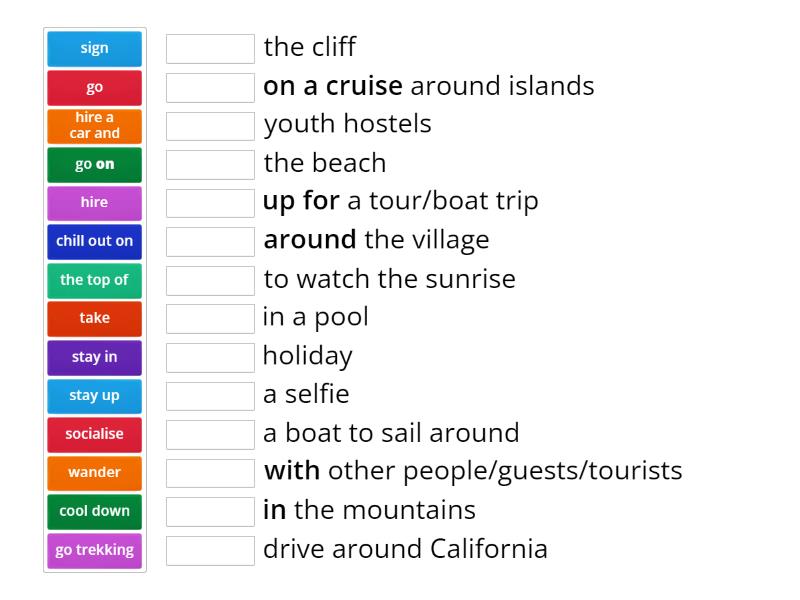Select the blue 'stay up' tile
Viewport: 800px width, 600px height.
pos(94,395)
